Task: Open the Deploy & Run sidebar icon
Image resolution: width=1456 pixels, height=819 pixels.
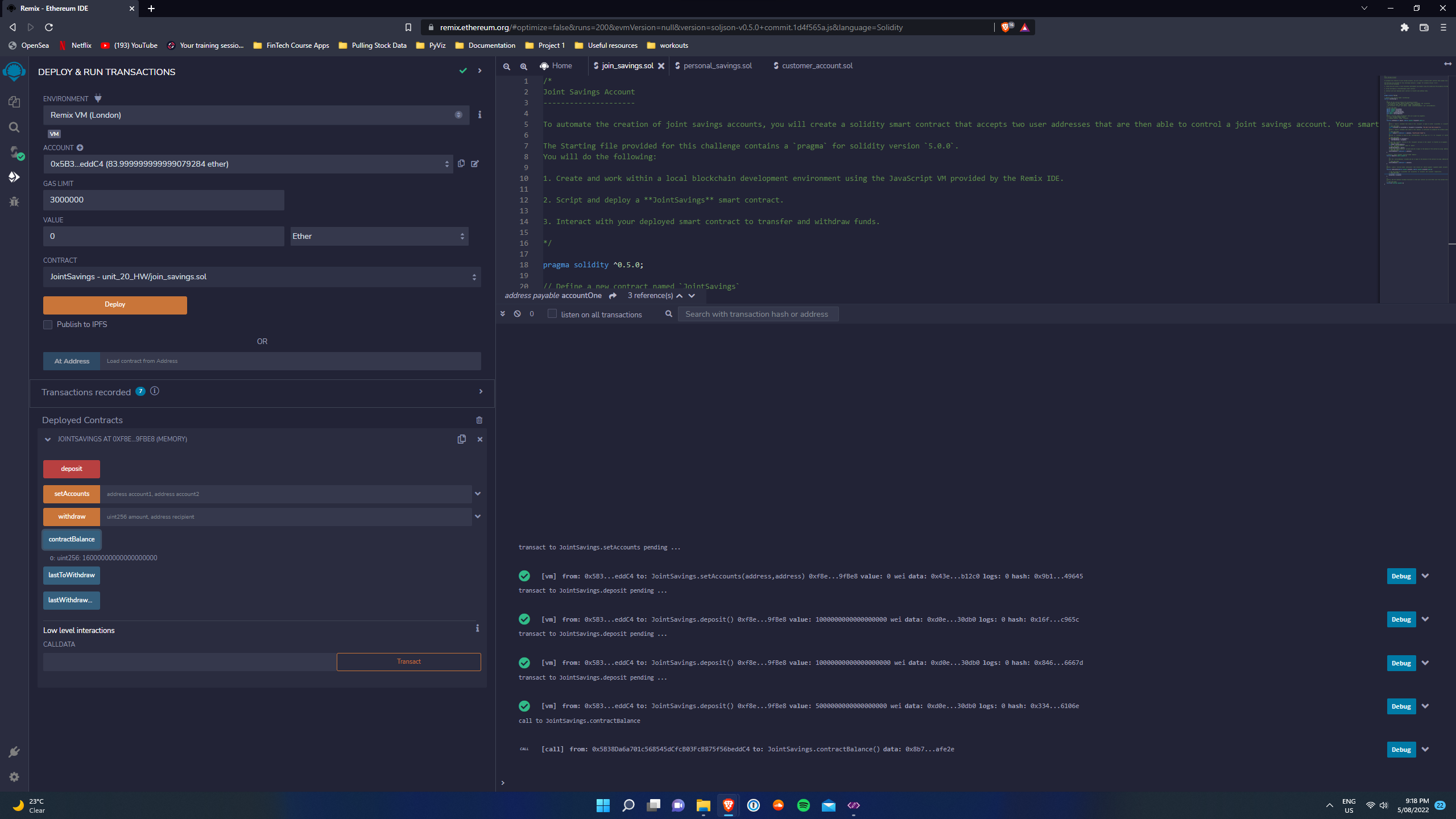Action: (14, 177)
